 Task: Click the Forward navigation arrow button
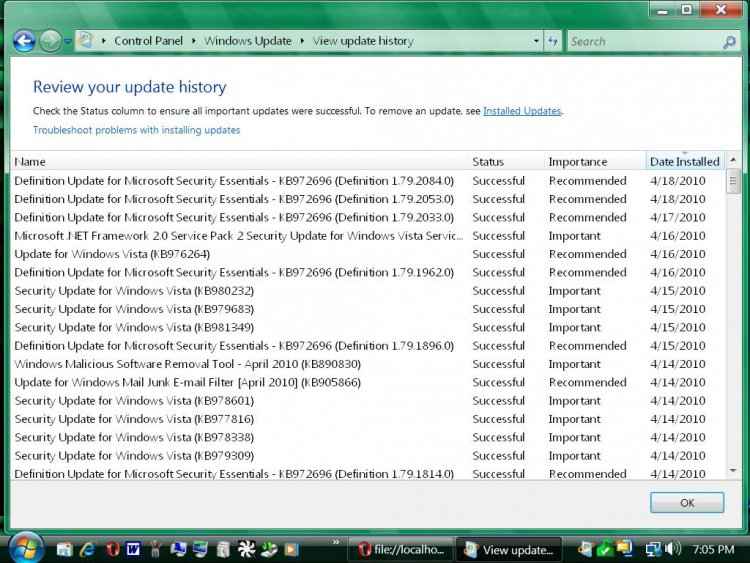tap(50, 41)
